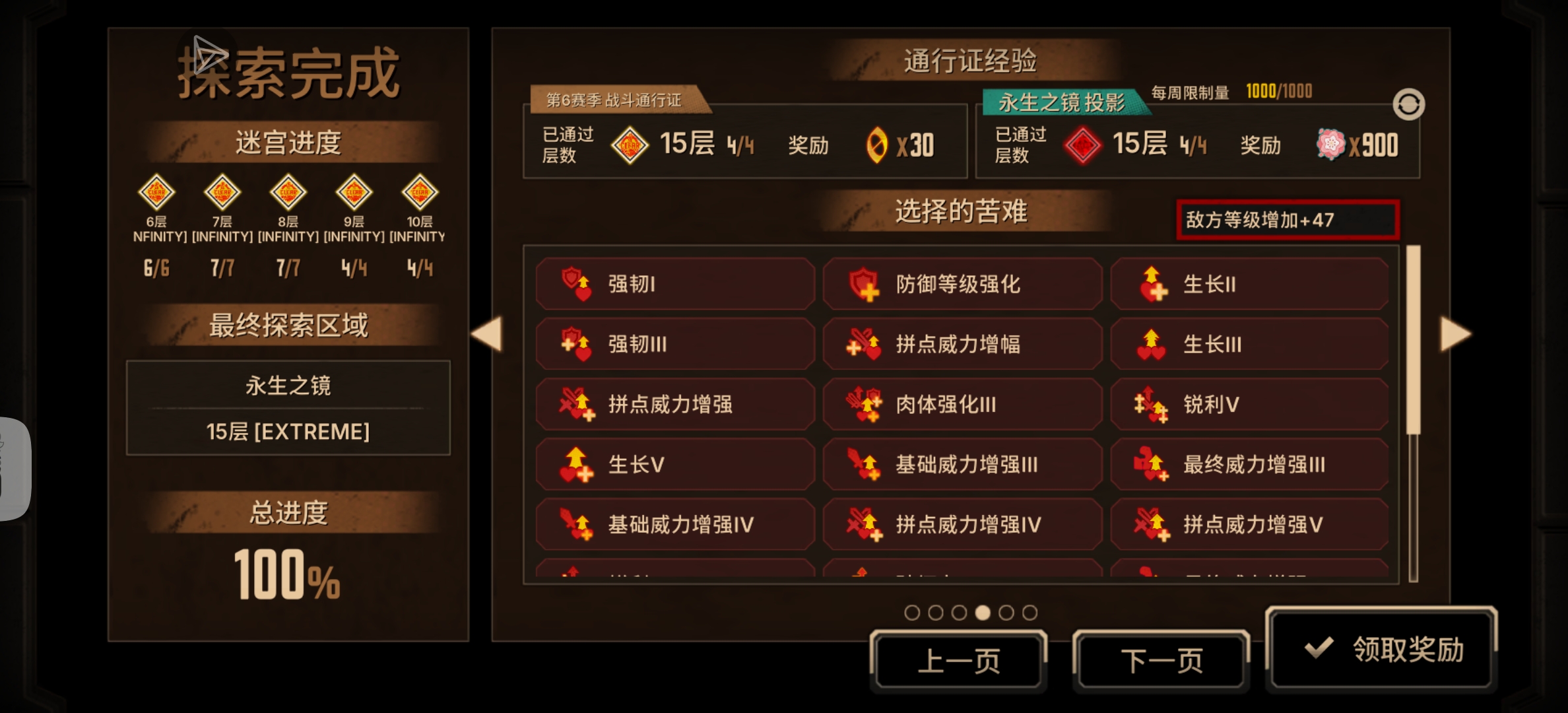Image resolution: width=1568 pixels, height=713 pixels.
Task: Click the gold x30 reward icon
Action: click(x=876, y=145)
